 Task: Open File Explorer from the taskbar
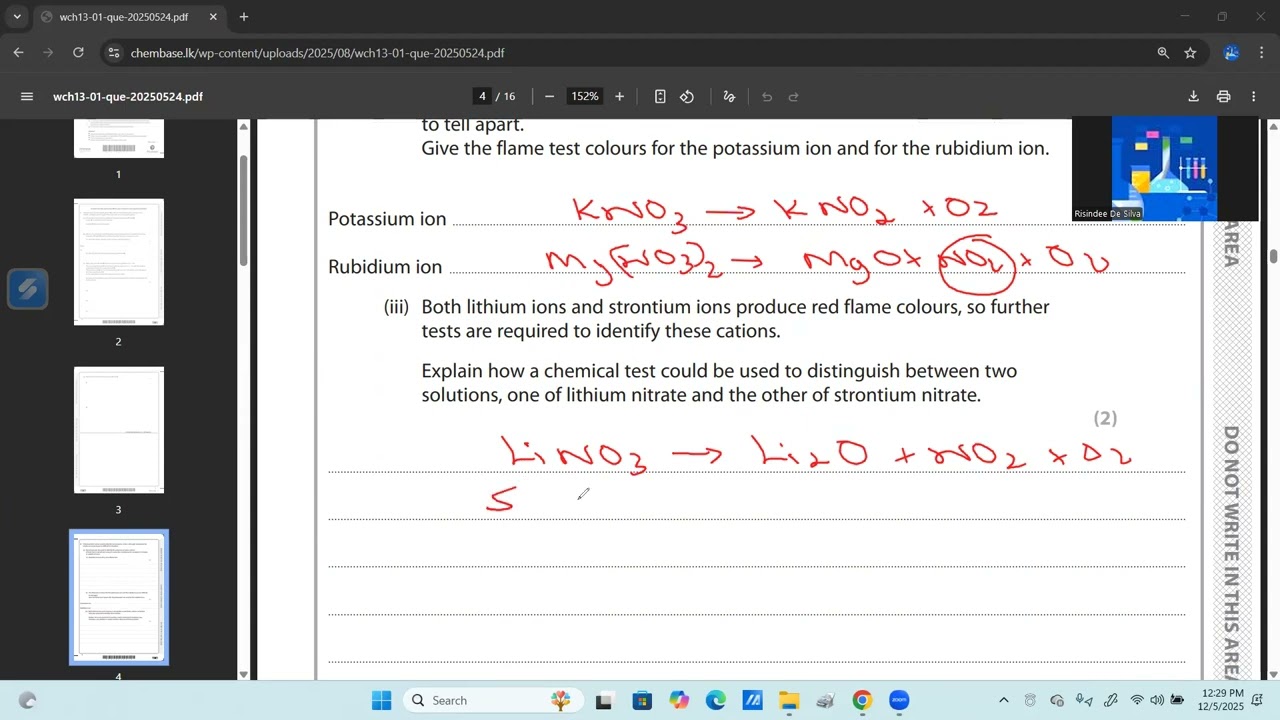tap(789, 700)
